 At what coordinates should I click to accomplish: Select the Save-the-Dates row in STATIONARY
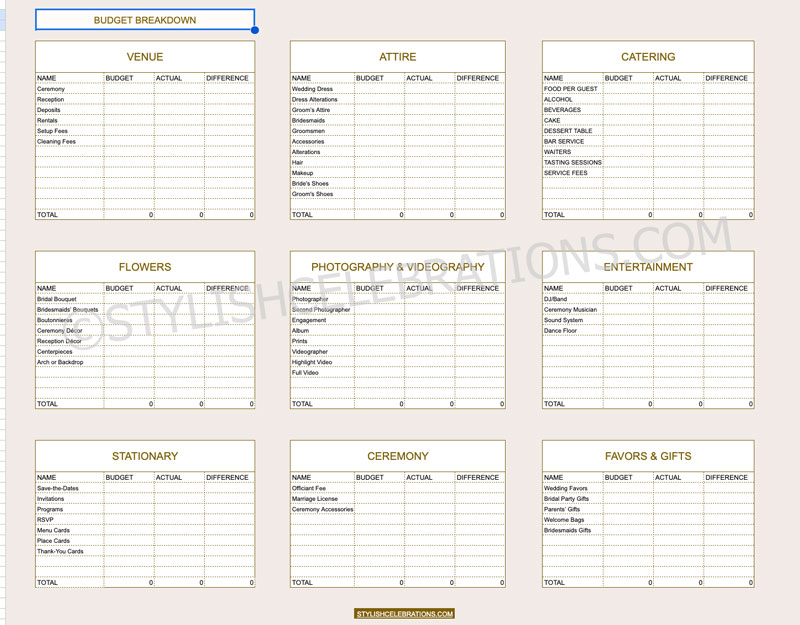[x=60, y=488]
